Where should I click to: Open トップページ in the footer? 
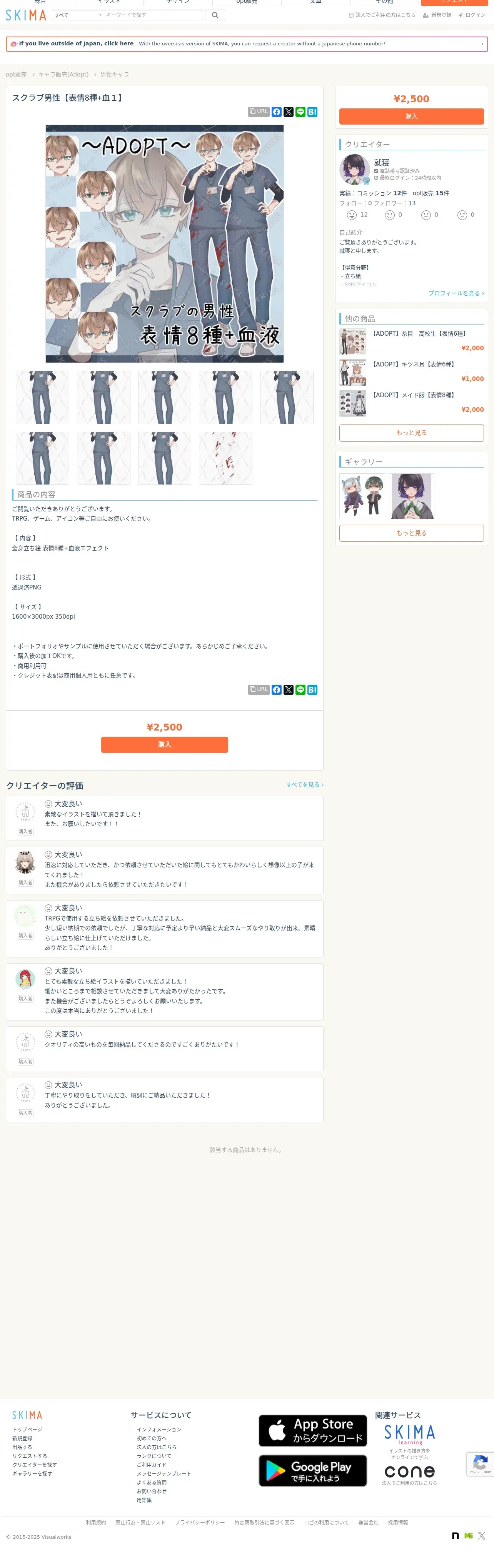pos(27,1429)
